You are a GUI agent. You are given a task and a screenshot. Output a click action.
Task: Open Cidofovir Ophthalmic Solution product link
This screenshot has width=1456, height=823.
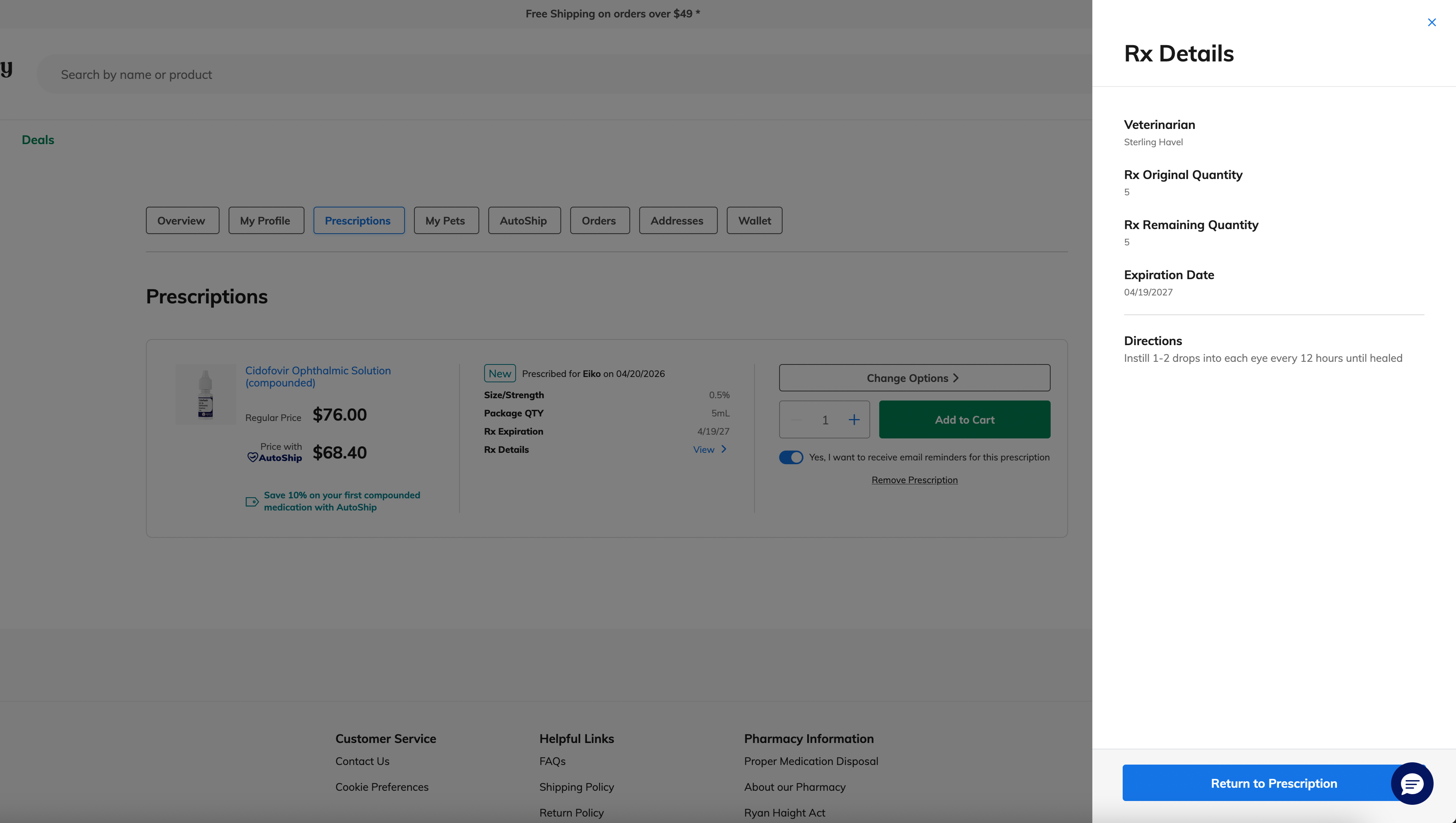pos(318,377)
